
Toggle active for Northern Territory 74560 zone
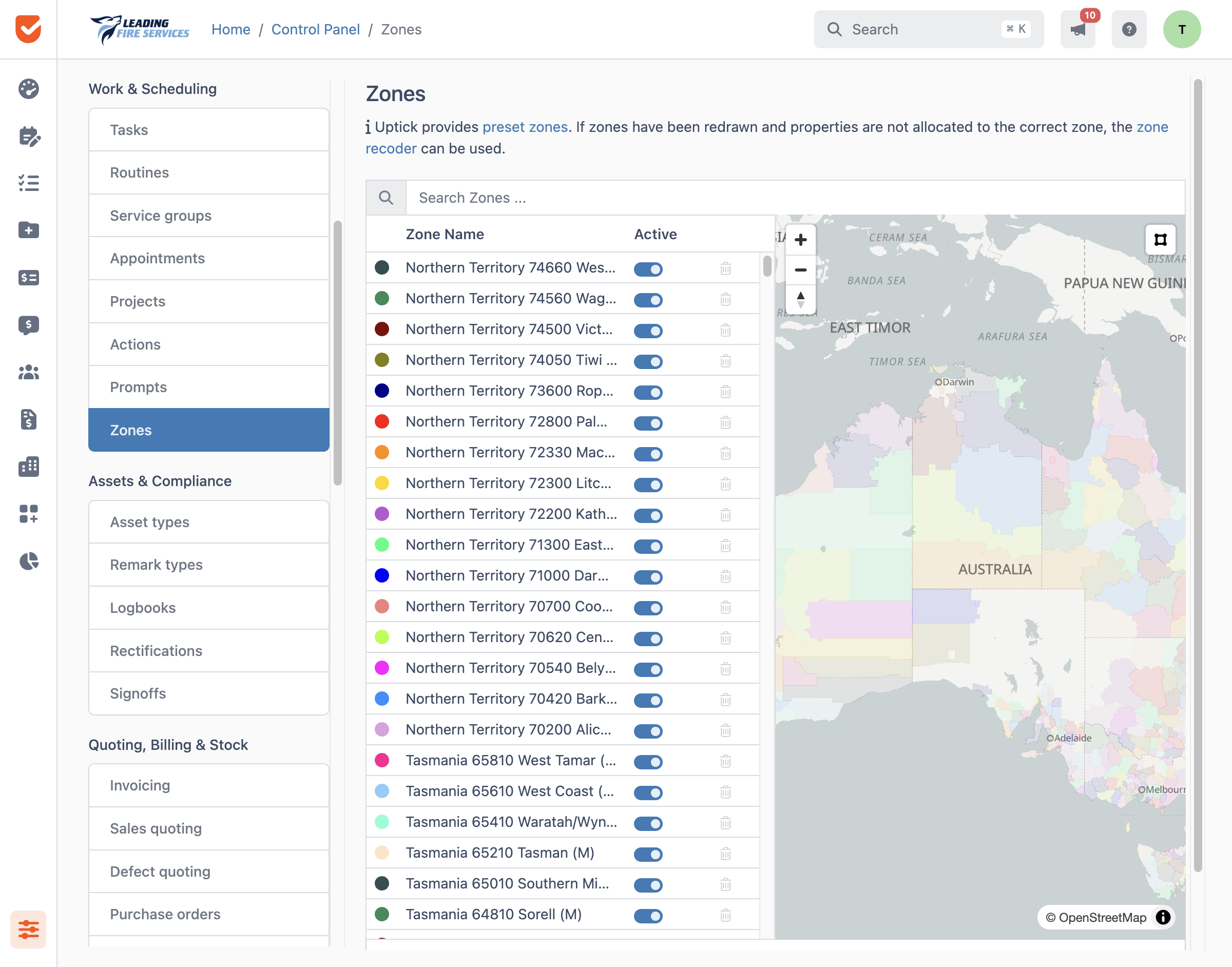click(x=648, y=300)
